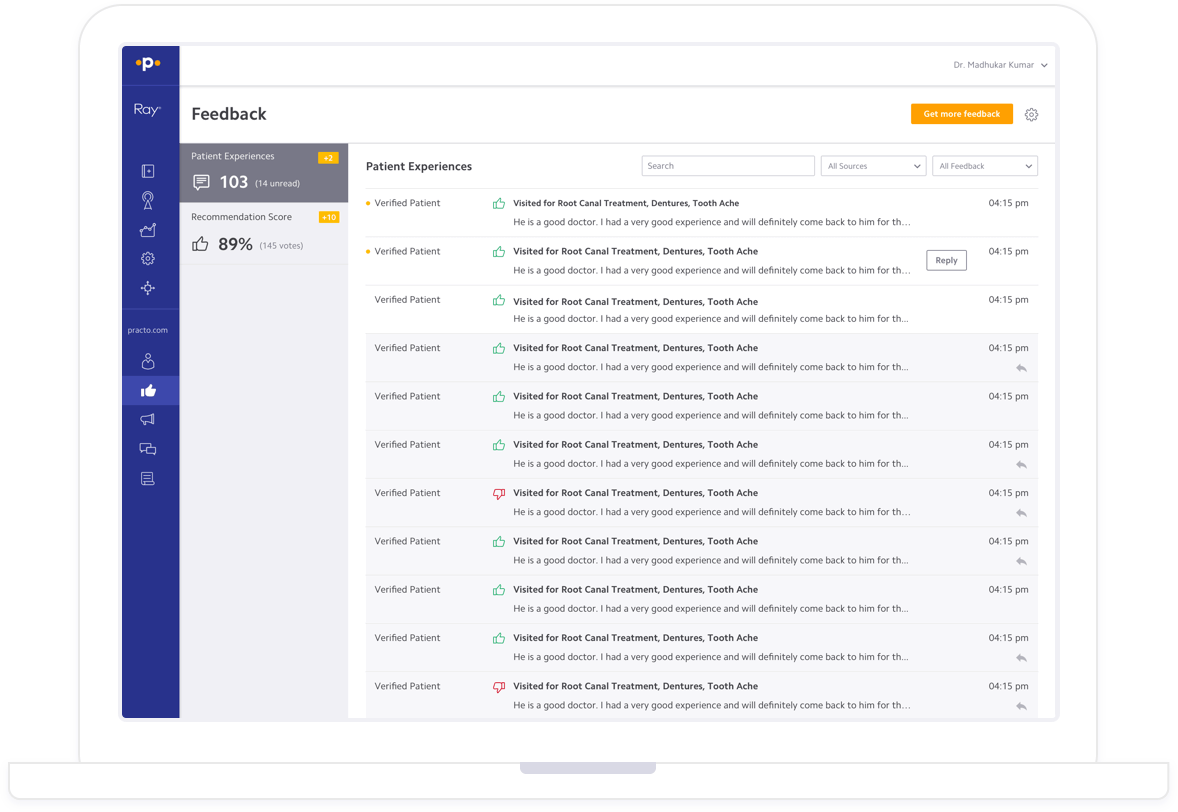Select the thumbs up Feedback icon in sidebar
This screenshot has height=812, width=1178.
[x=148, y=390]
